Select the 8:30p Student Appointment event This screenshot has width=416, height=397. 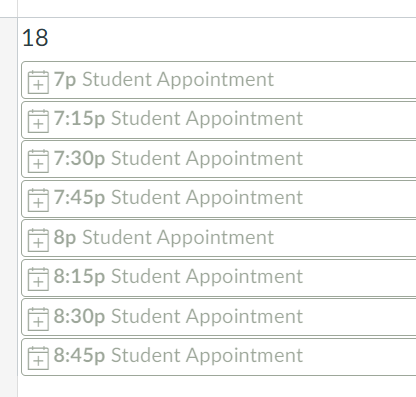point(219,317)
